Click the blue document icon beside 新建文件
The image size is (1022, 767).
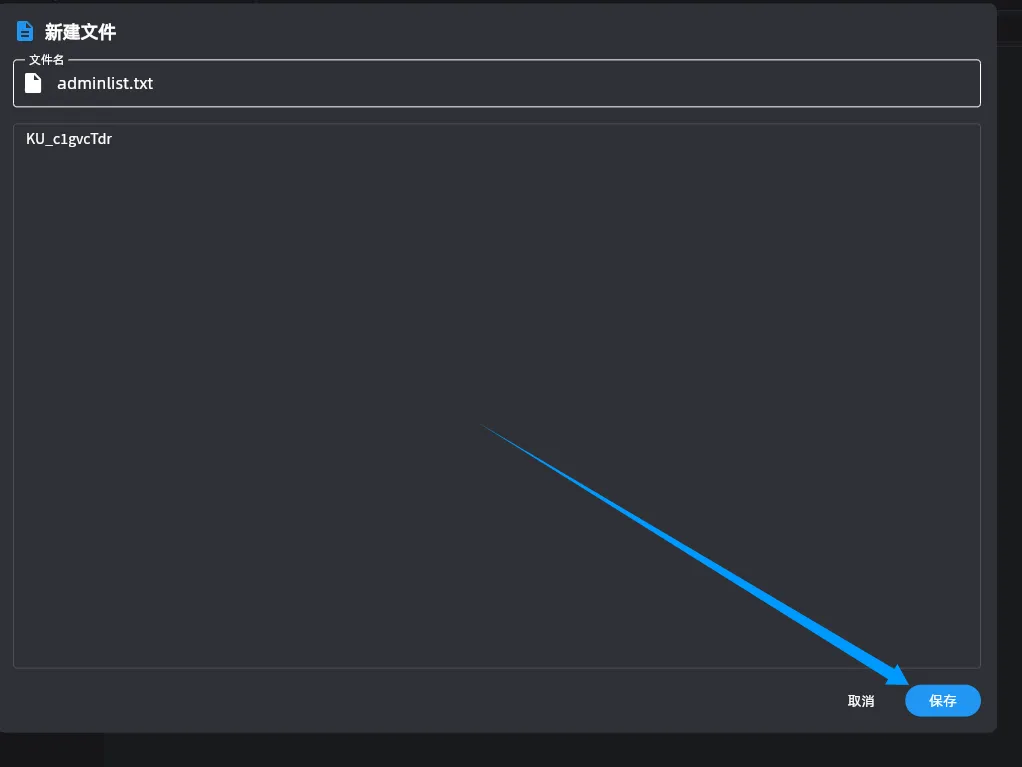click(25, 32)
